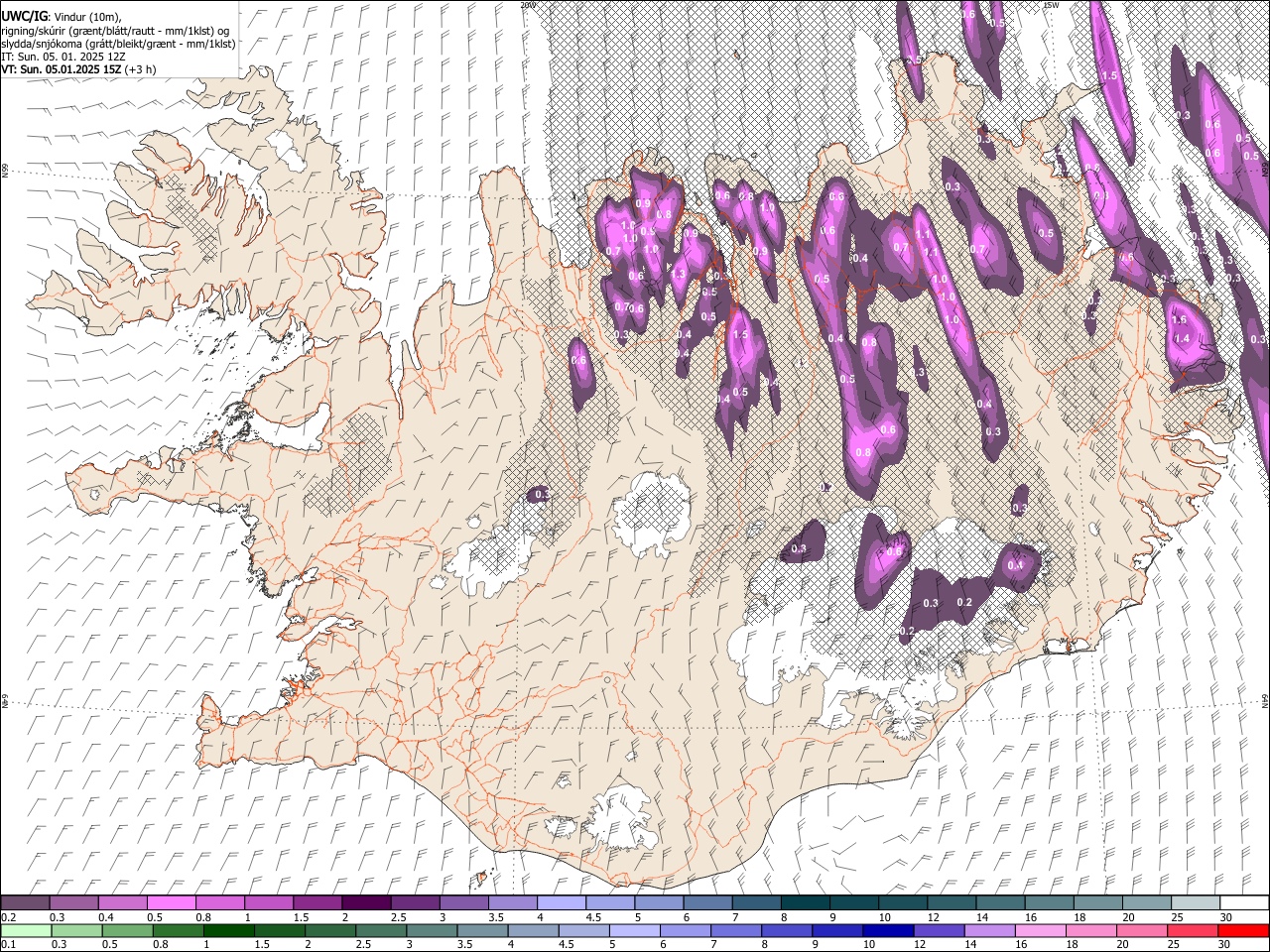Click the dark mauve snow swatch for 0.2

point(25,902)
